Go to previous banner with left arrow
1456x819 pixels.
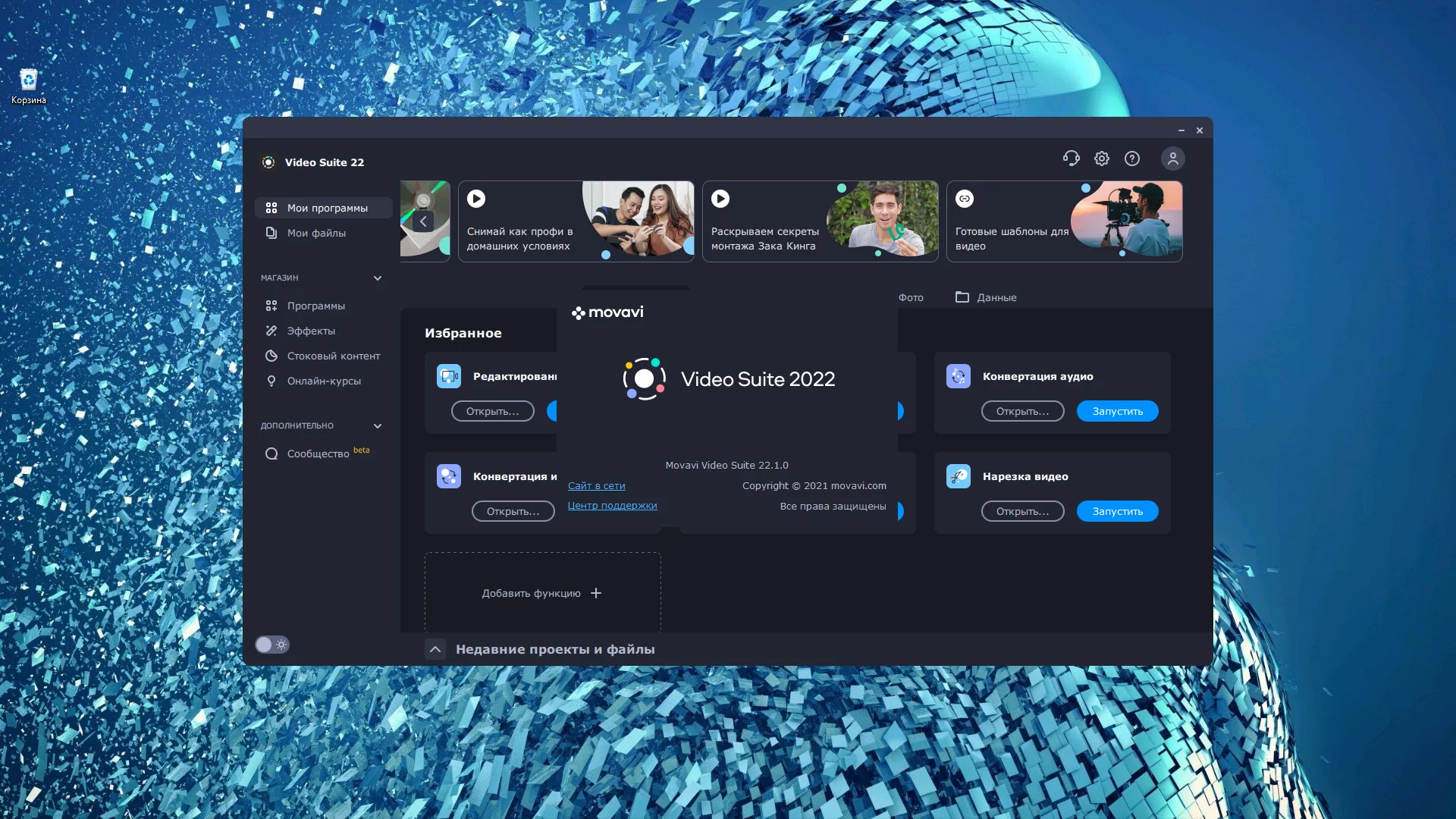point(423,221)
